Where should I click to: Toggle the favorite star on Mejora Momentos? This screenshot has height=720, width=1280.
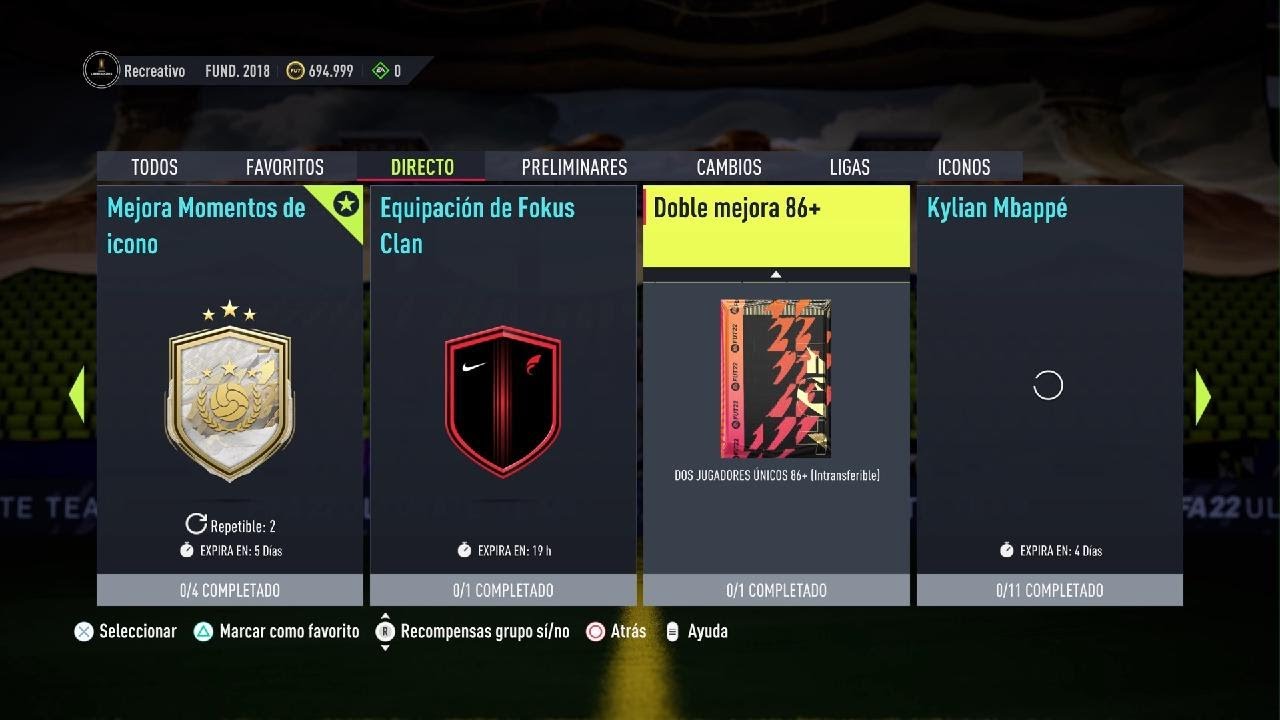click(346, 205)
